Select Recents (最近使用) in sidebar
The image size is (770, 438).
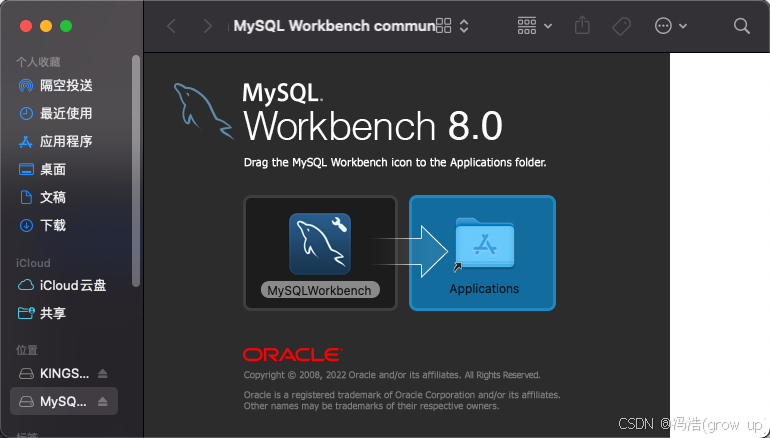tap(64, 113)
